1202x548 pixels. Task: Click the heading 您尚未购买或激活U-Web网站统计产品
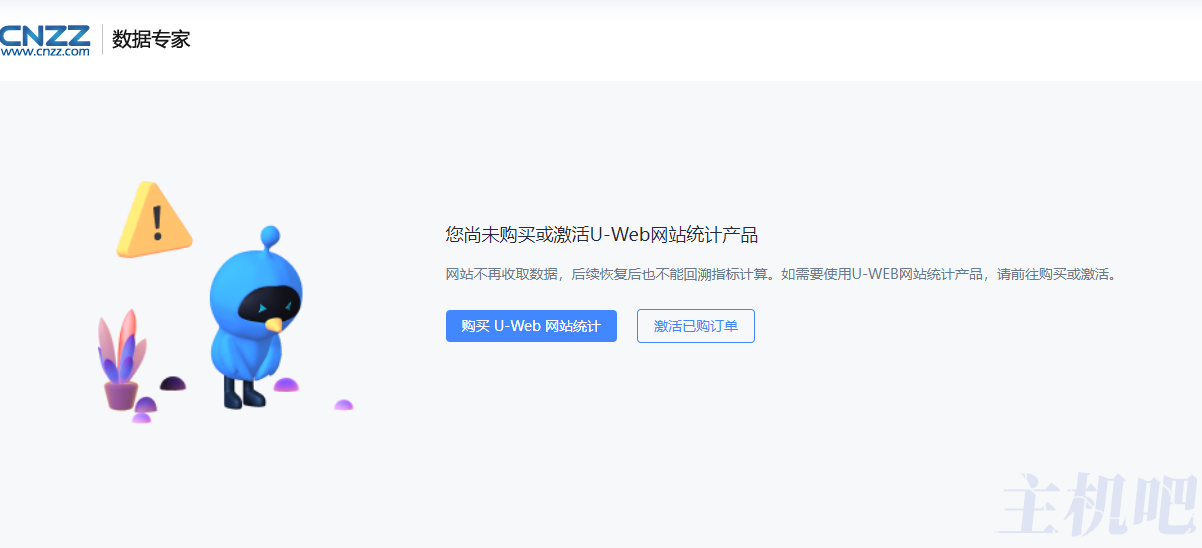click(x=601, y=235)
